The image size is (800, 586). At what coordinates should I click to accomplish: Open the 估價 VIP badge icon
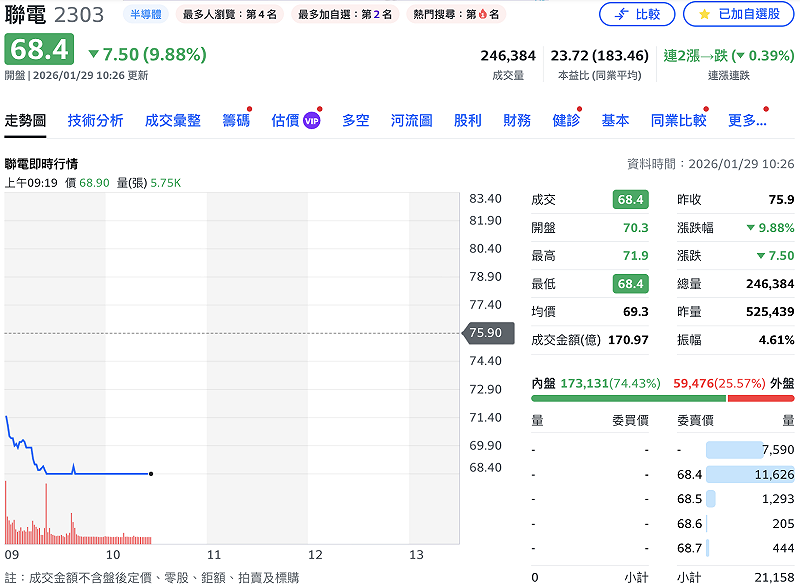click(310, 120)
